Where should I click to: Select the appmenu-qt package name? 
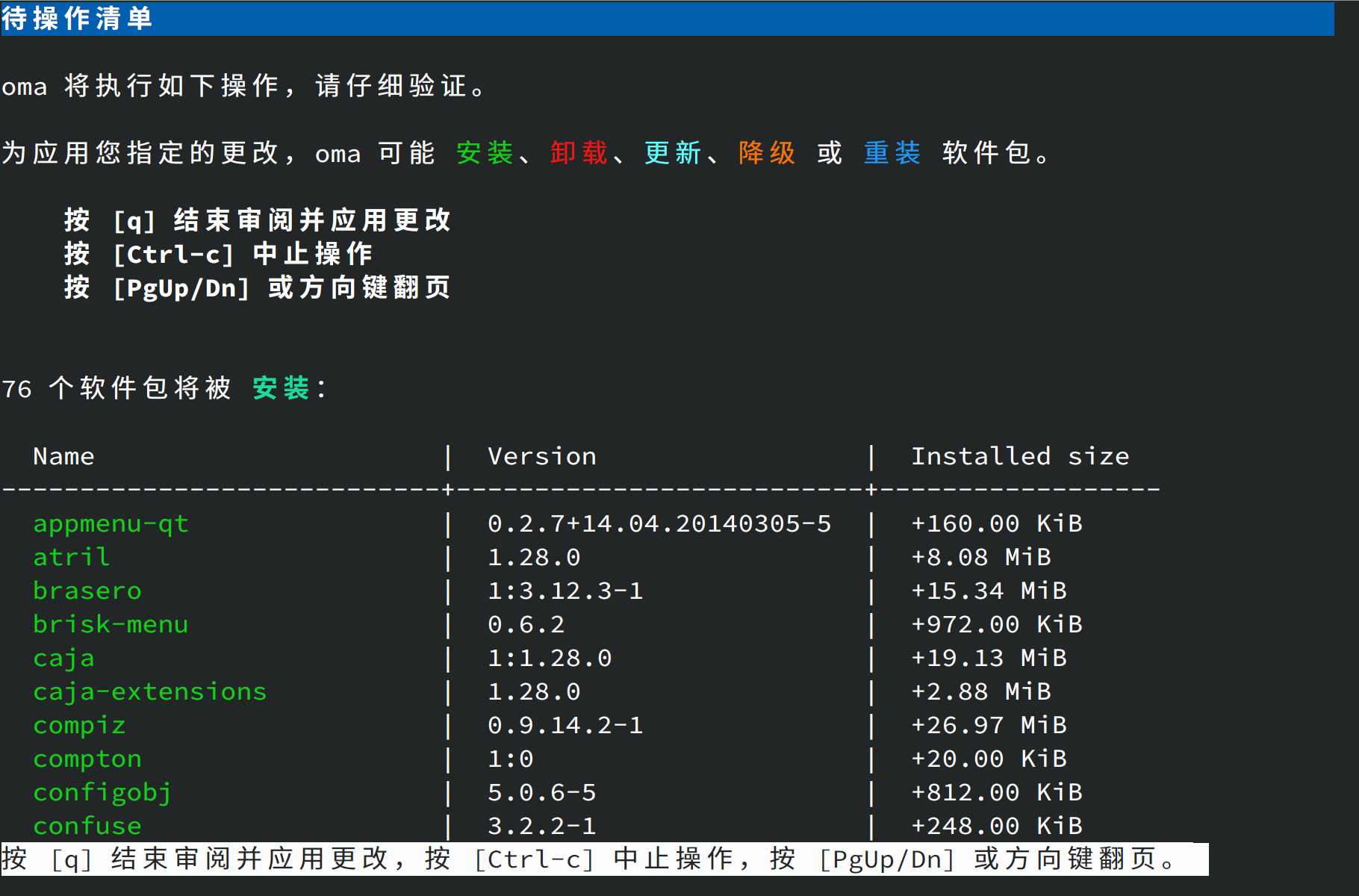click(x=111, y=523)
